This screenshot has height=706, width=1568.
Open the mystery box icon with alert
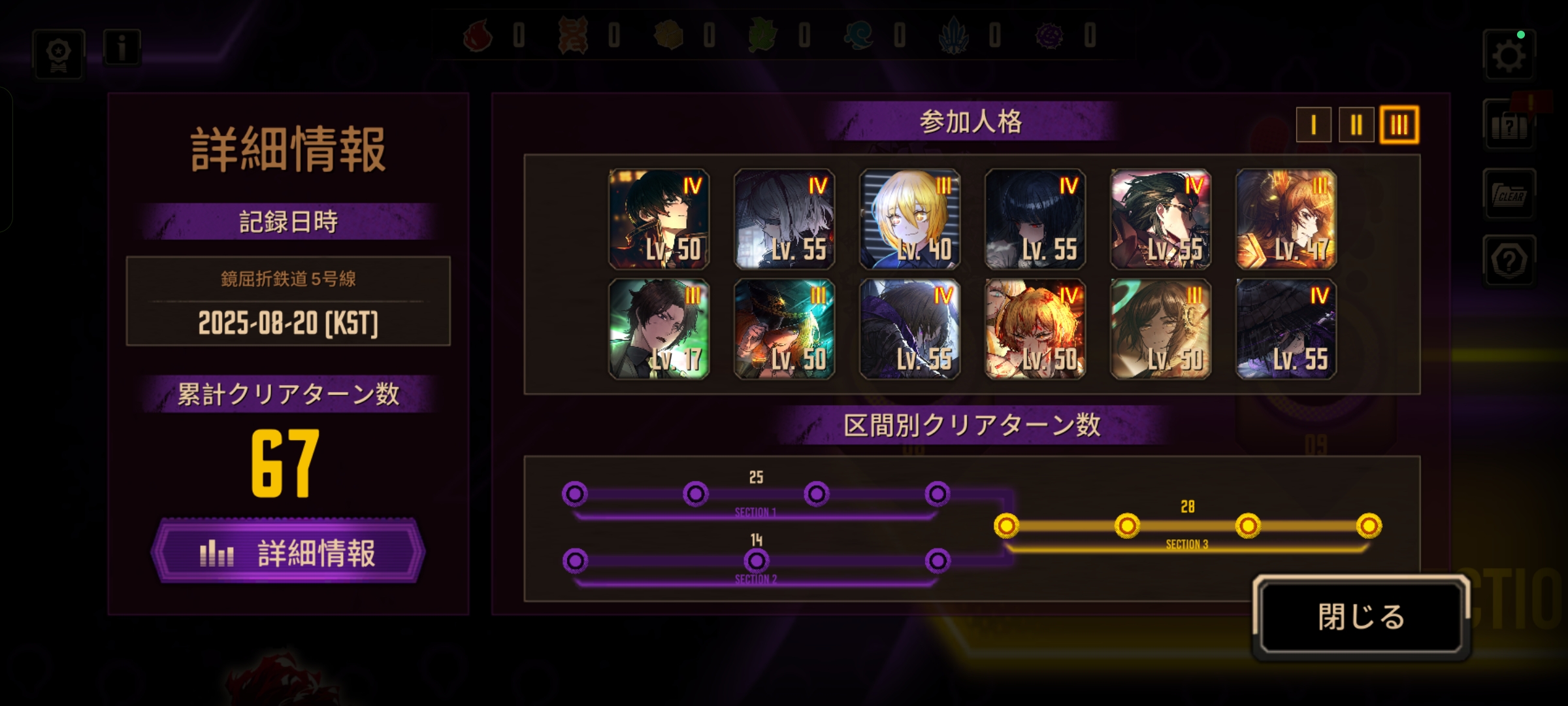tap(1509, 126)
